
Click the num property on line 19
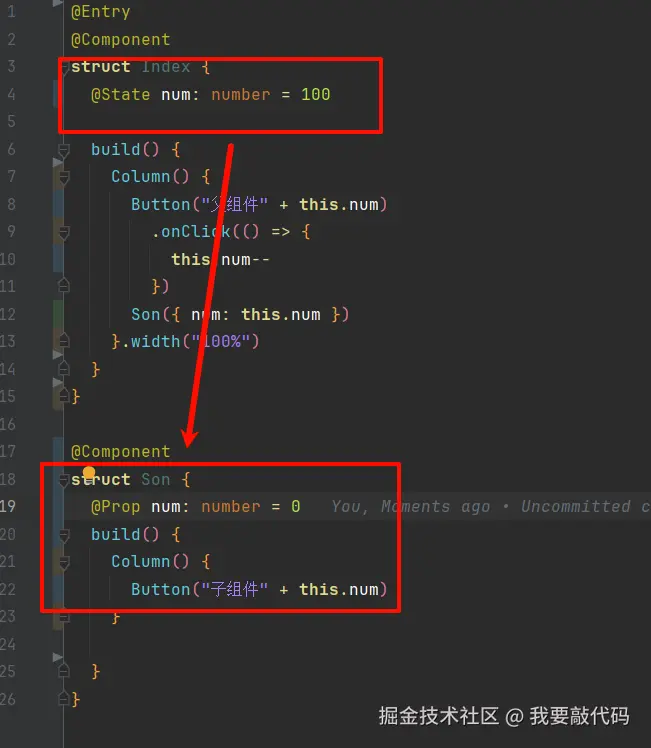click(x=165, y=507)
